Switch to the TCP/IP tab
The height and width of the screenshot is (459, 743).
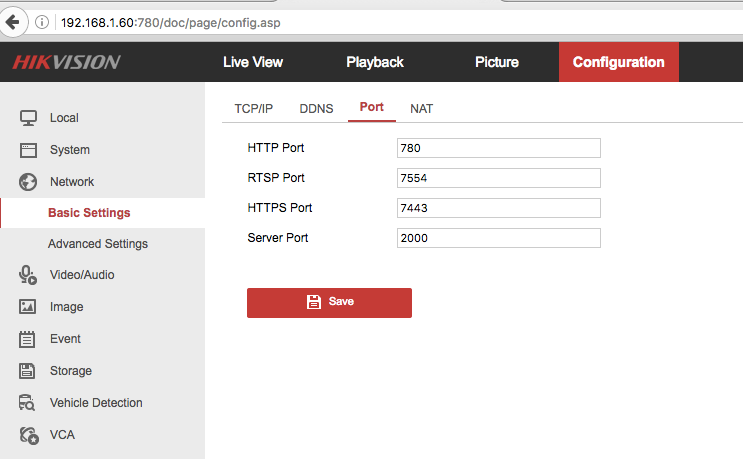(x=253, y=108)
